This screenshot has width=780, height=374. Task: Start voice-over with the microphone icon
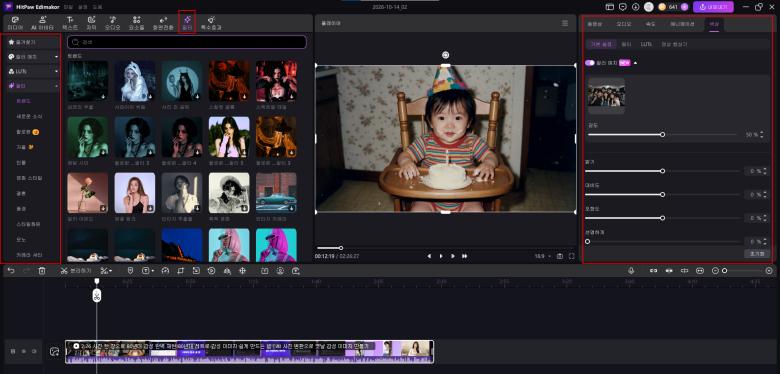(631, 271)
